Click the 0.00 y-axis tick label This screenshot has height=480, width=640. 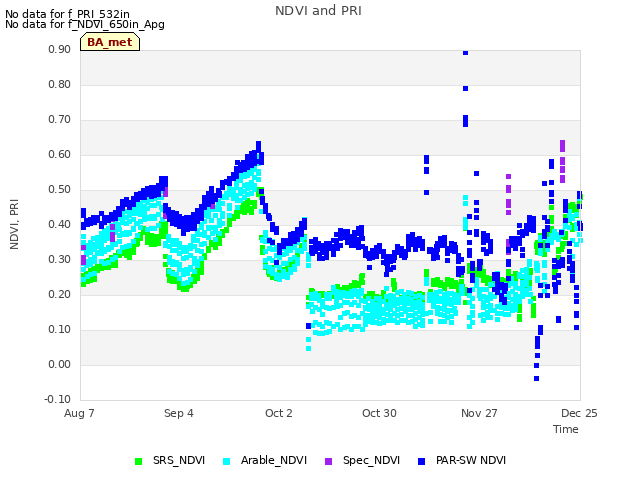pyautogui.click(x=60, y=364)
